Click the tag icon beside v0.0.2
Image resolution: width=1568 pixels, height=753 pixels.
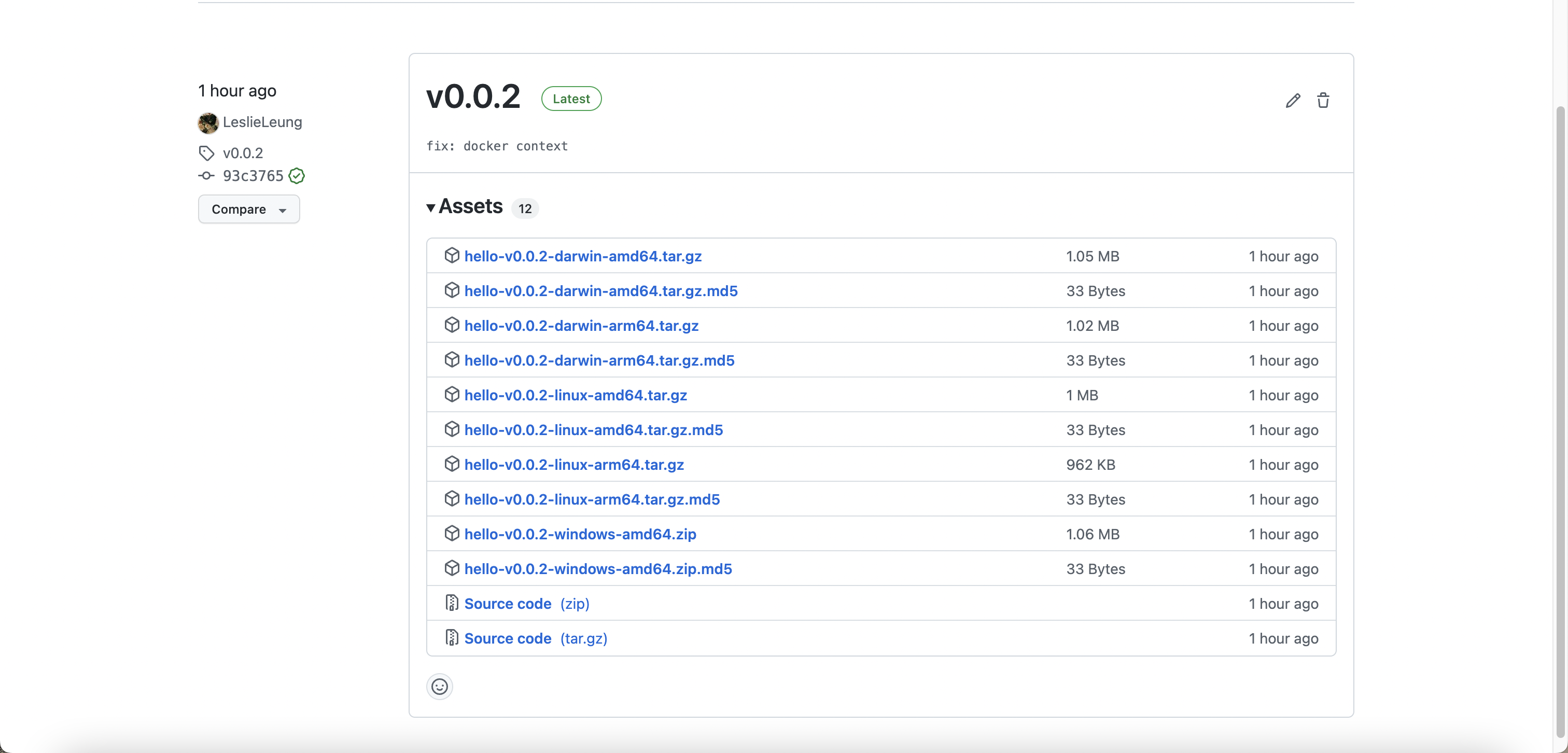pos(206,153)
